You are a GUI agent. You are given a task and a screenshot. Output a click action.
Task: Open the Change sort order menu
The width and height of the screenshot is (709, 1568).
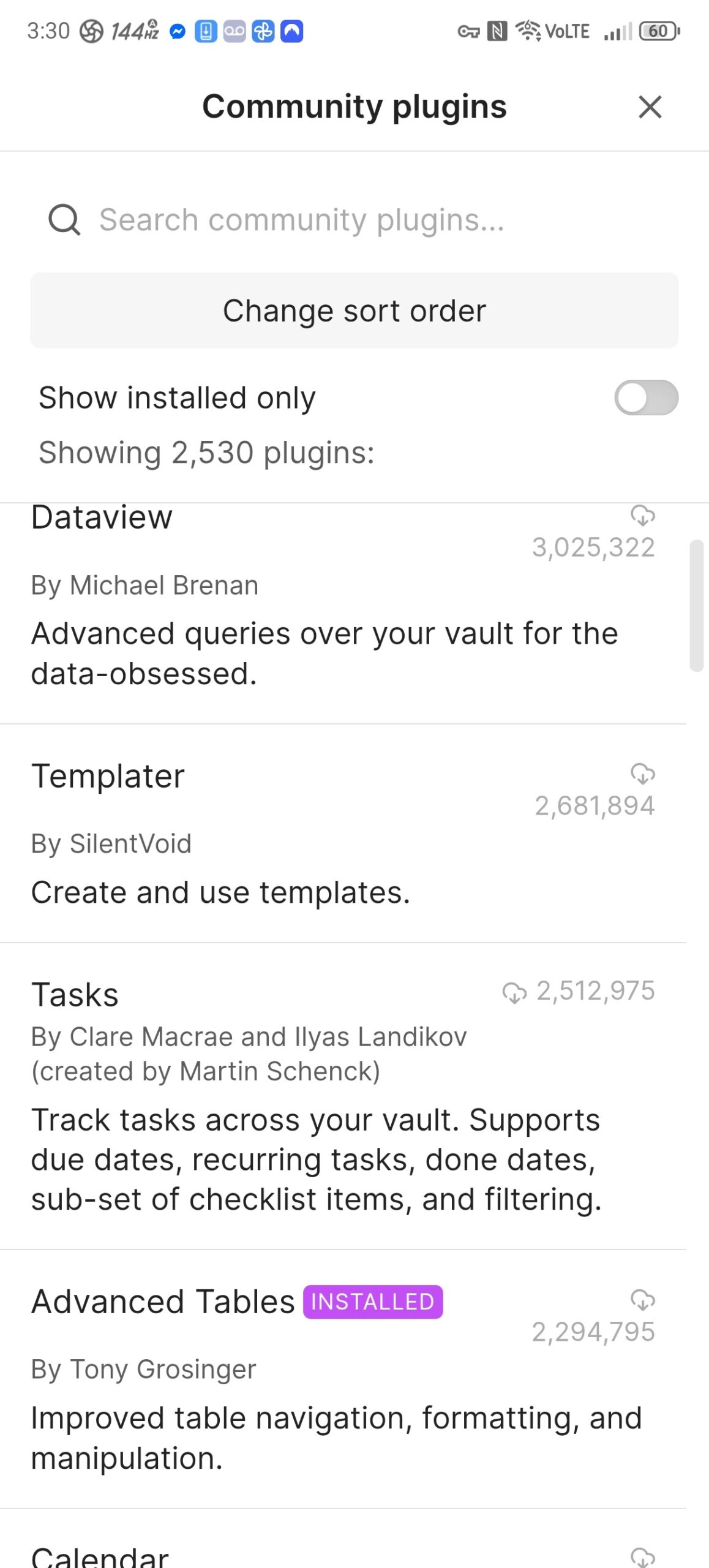[x=354, y=311]
